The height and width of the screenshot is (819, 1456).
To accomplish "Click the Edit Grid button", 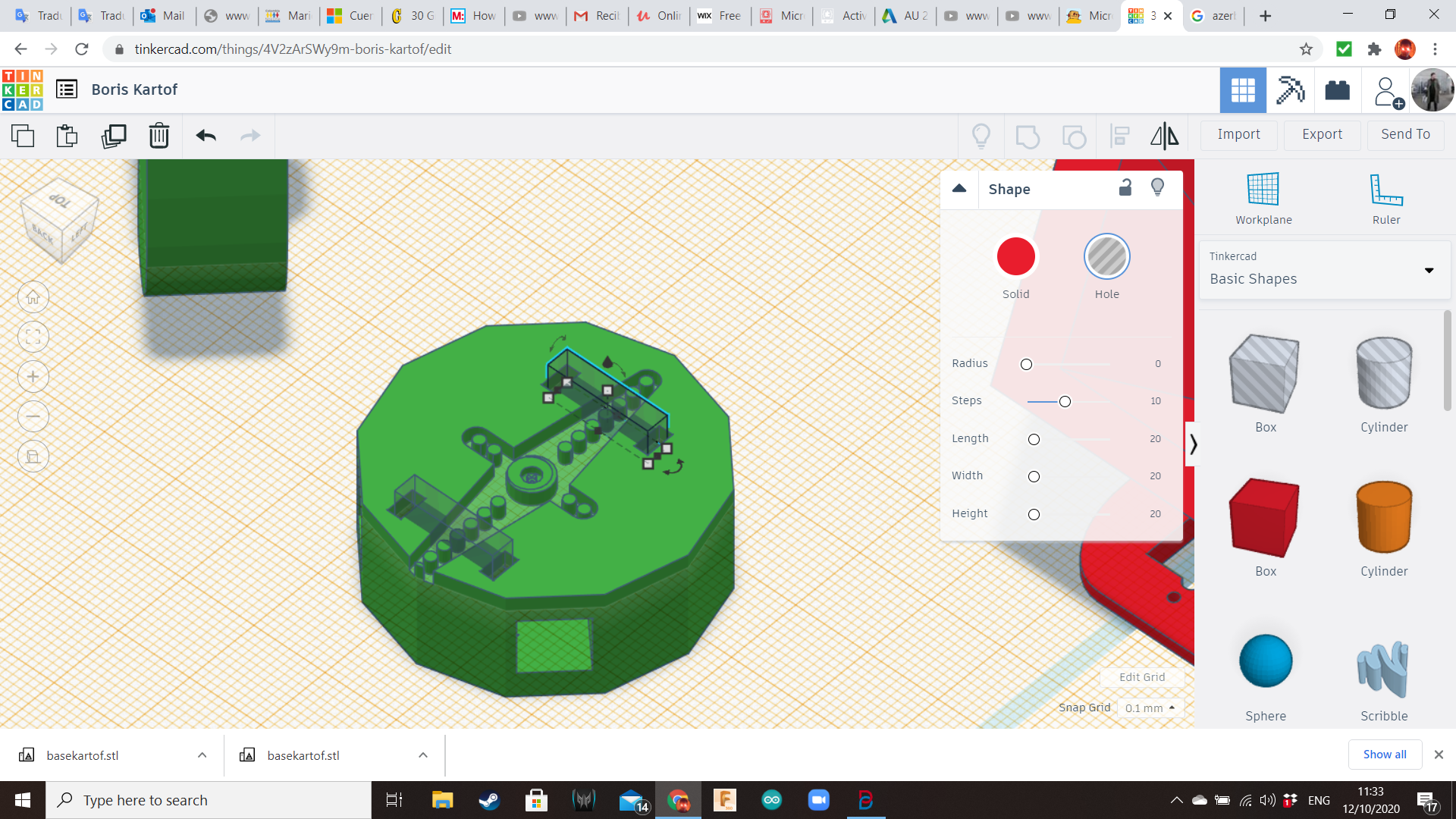I will tap(1141, 677).
